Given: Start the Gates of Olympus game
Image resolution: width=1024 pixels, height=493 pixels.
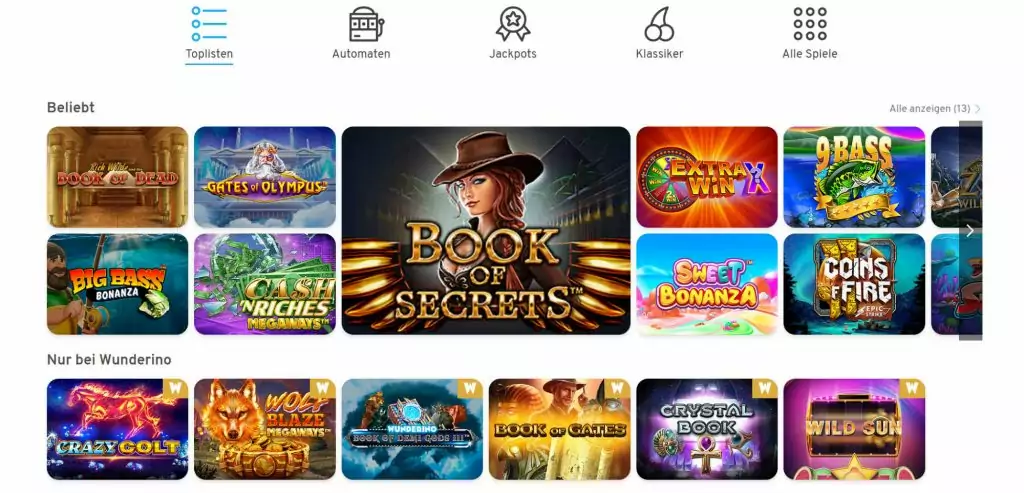Looking at the screenshot, I should click(264, 177).
